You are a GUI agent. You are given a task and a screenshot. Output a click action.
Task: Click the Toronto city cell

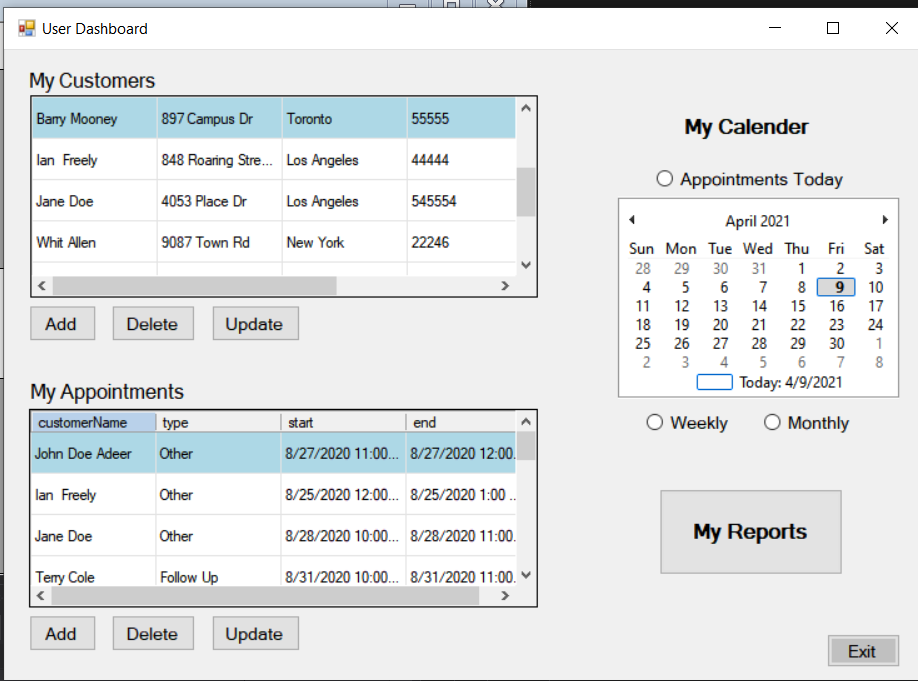coord(344,118)
